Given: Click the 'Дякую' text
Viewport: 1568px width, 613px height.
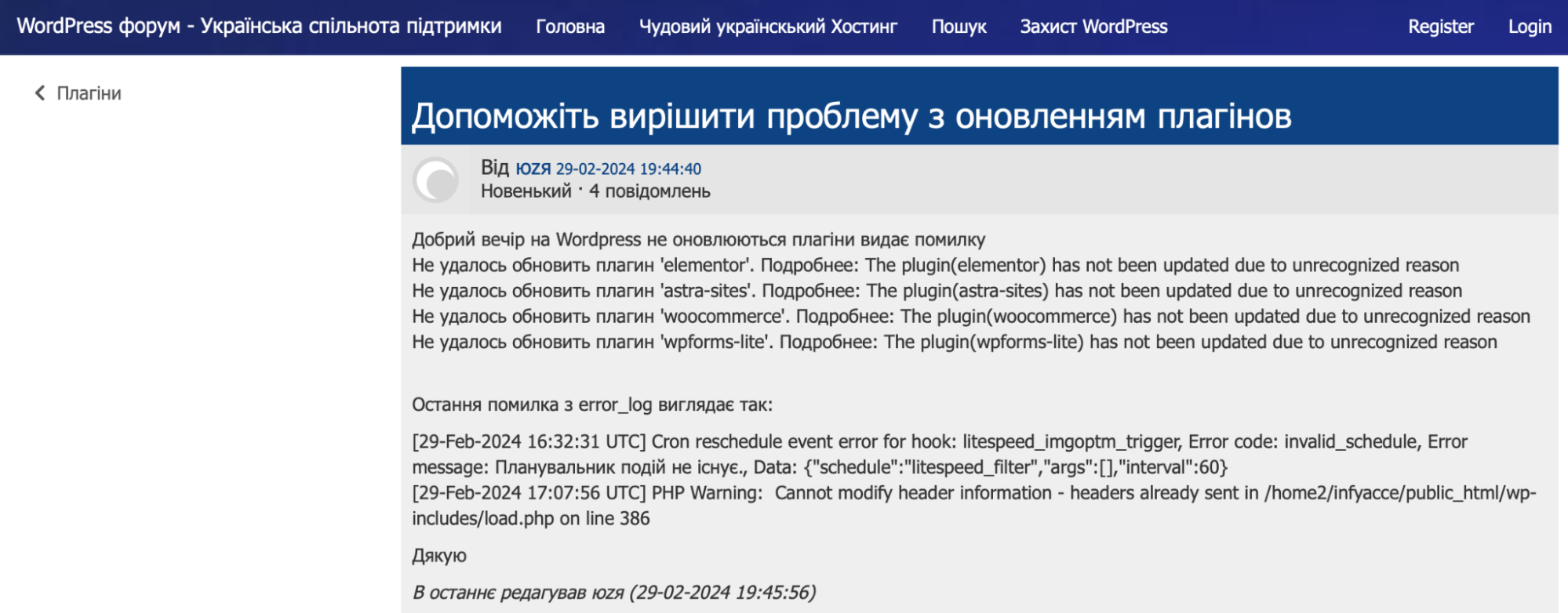Looking at the screenshot, I should (x=438, y=556).
